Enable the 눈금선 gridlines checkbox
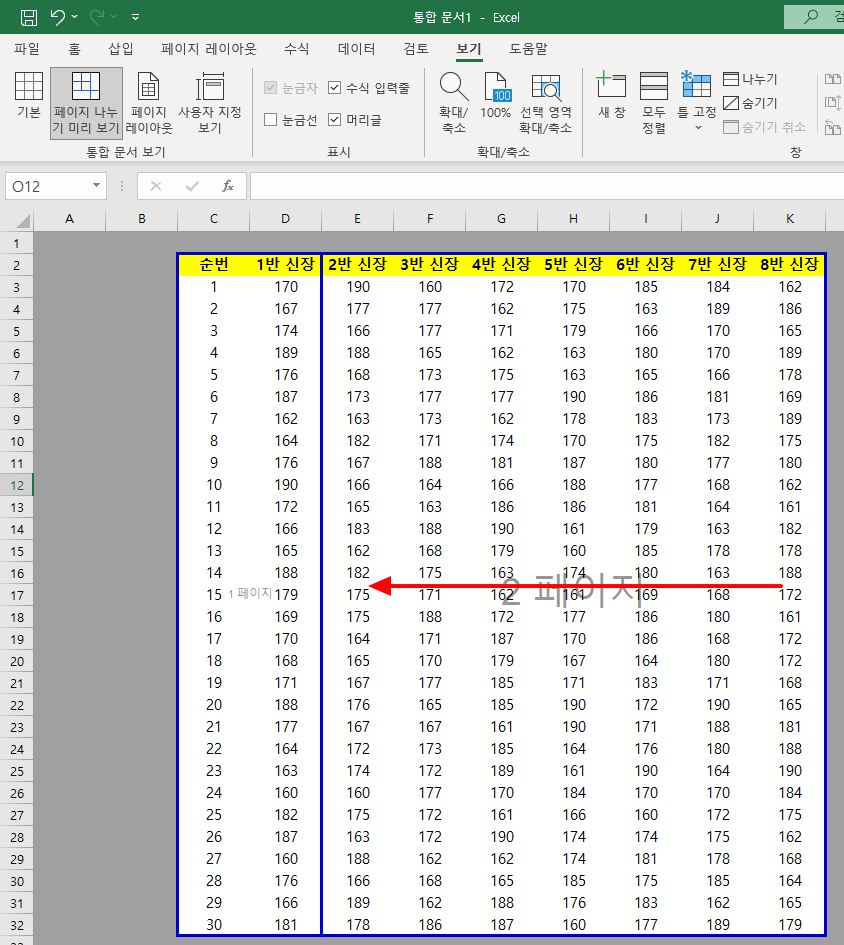The height and width of the screenshot is (945, 844). [291, 120]
